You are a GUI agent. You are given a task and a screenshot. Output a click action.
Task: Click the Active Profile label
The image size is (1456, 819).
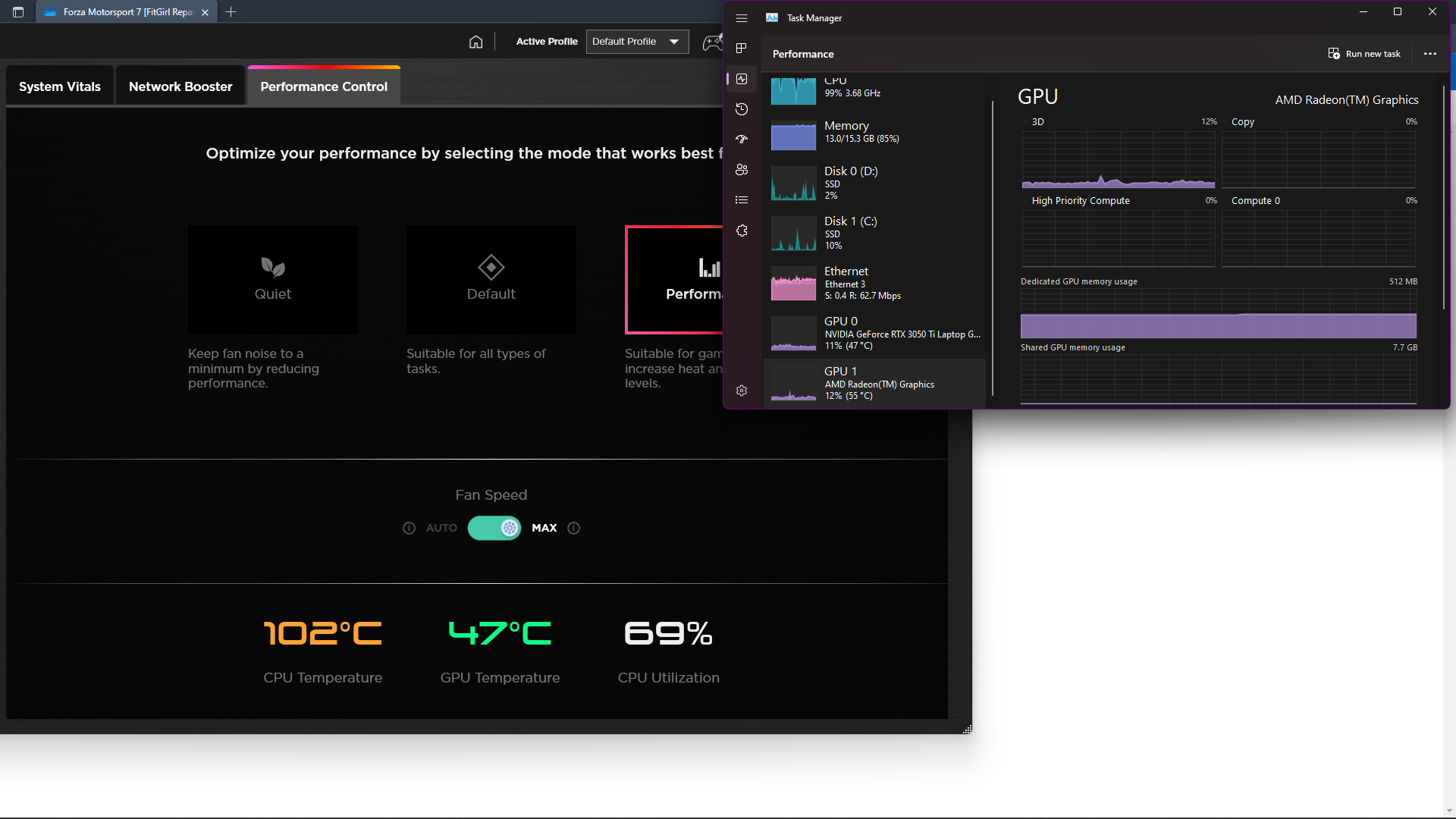(x=547, y=42)
